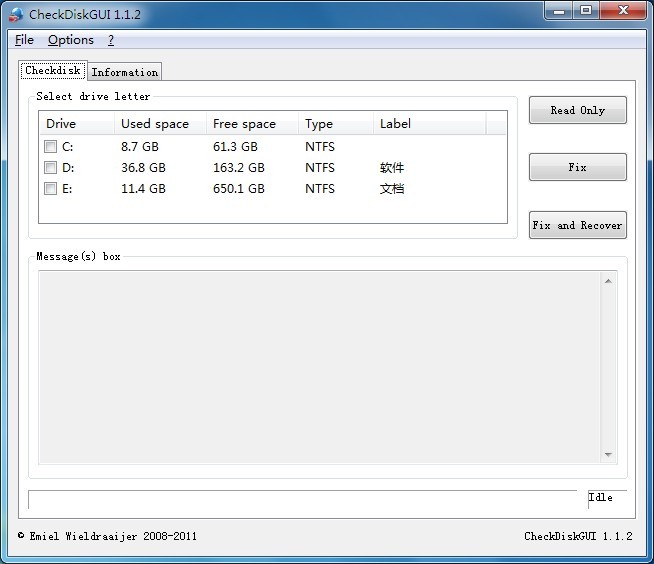The width and height of the screenshot is (654, 564).
Task: Select the Checkdisk tab
Action: (52, 71)
